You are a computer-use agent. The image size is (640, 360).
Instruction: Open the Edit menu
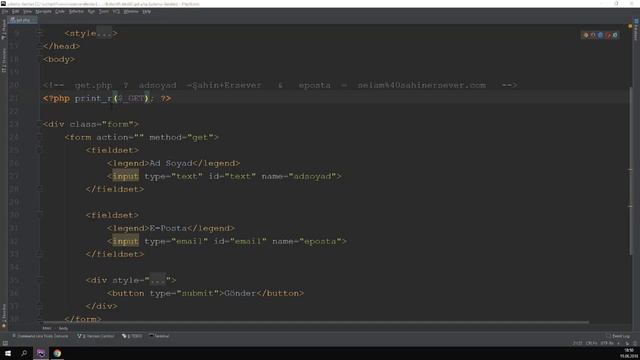pos(16,11)
